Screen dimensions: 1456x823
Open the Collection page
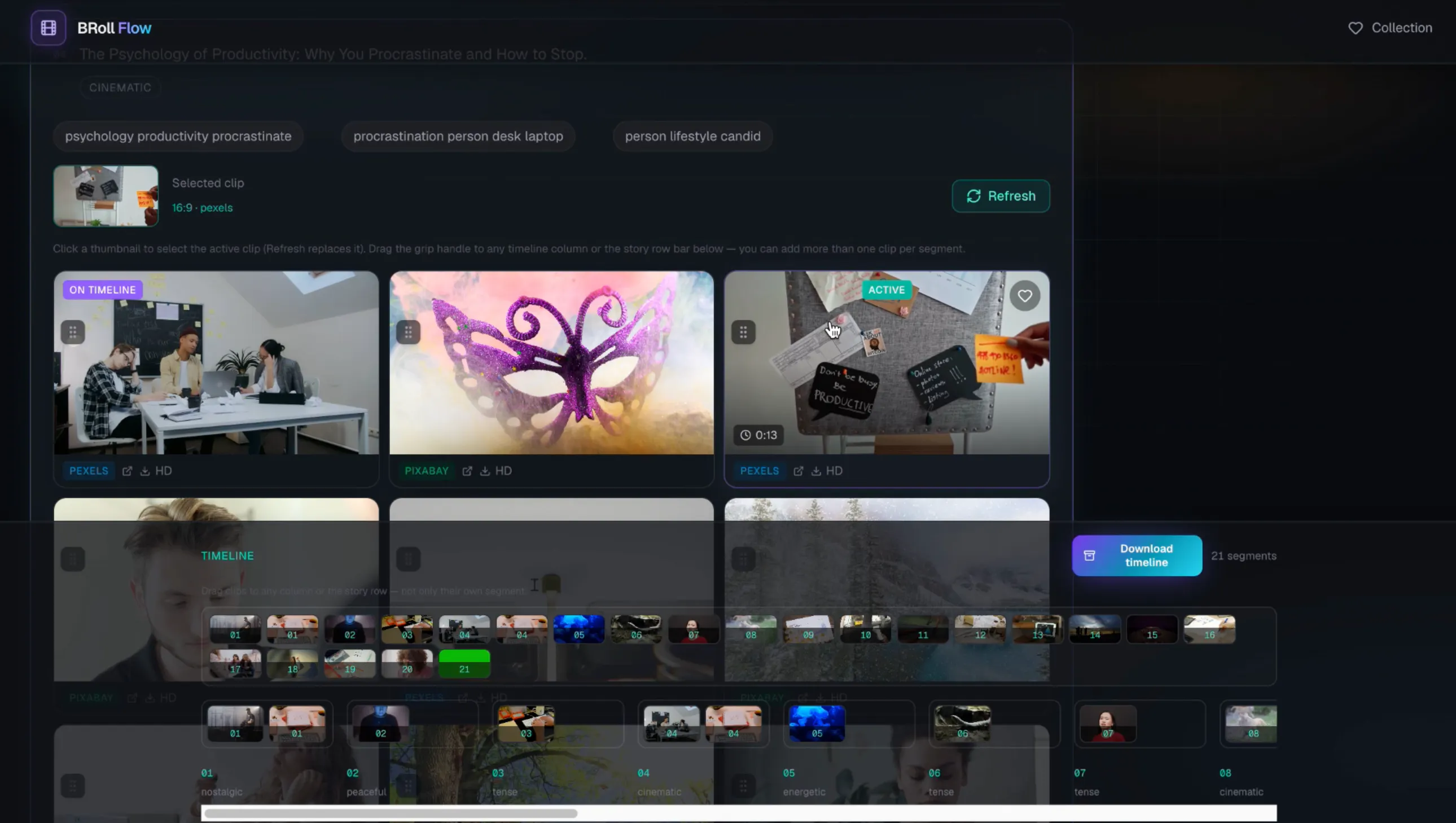(1390, 28)
